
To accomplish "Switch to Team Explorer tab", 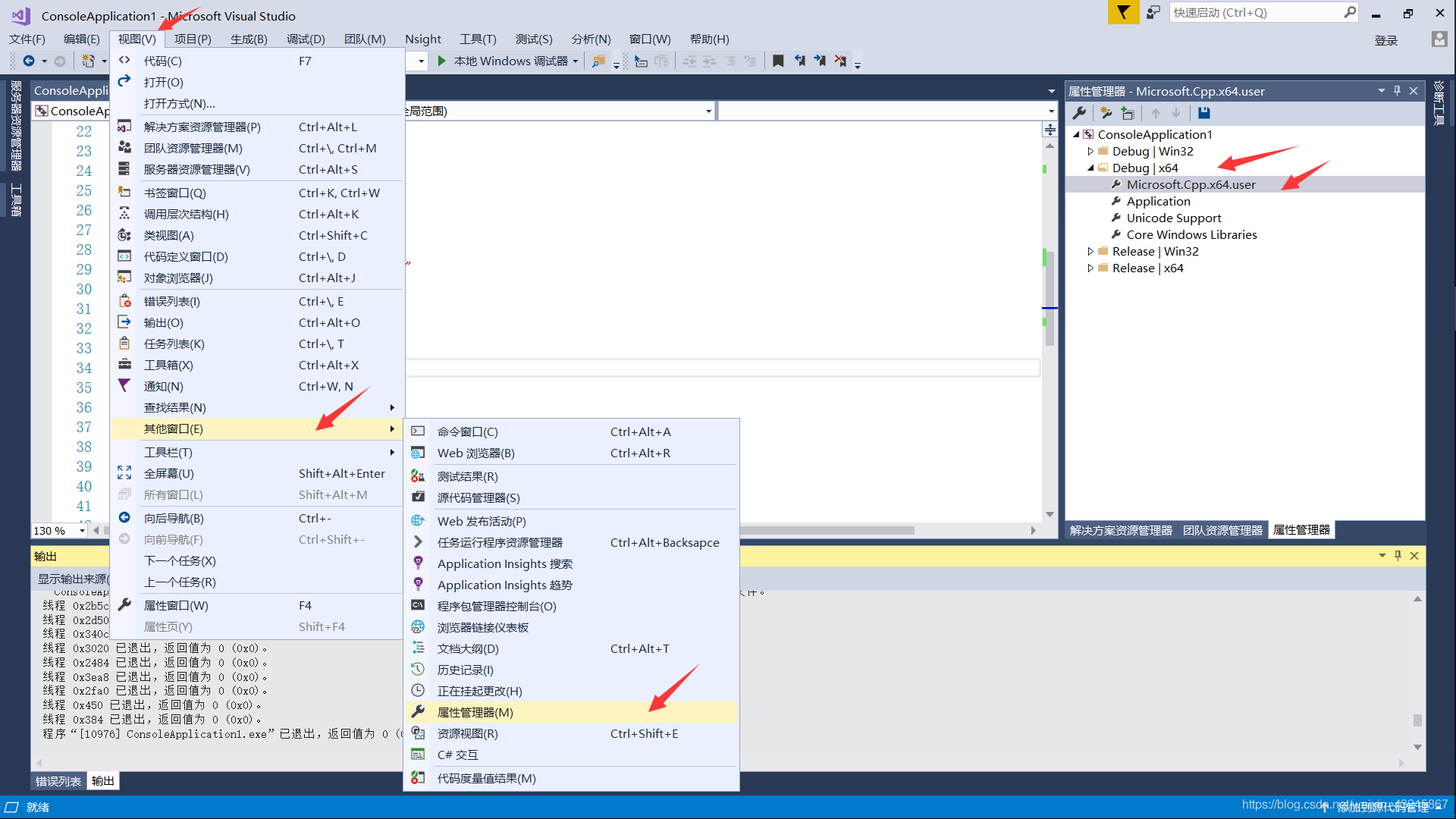I will point(1222,530).
